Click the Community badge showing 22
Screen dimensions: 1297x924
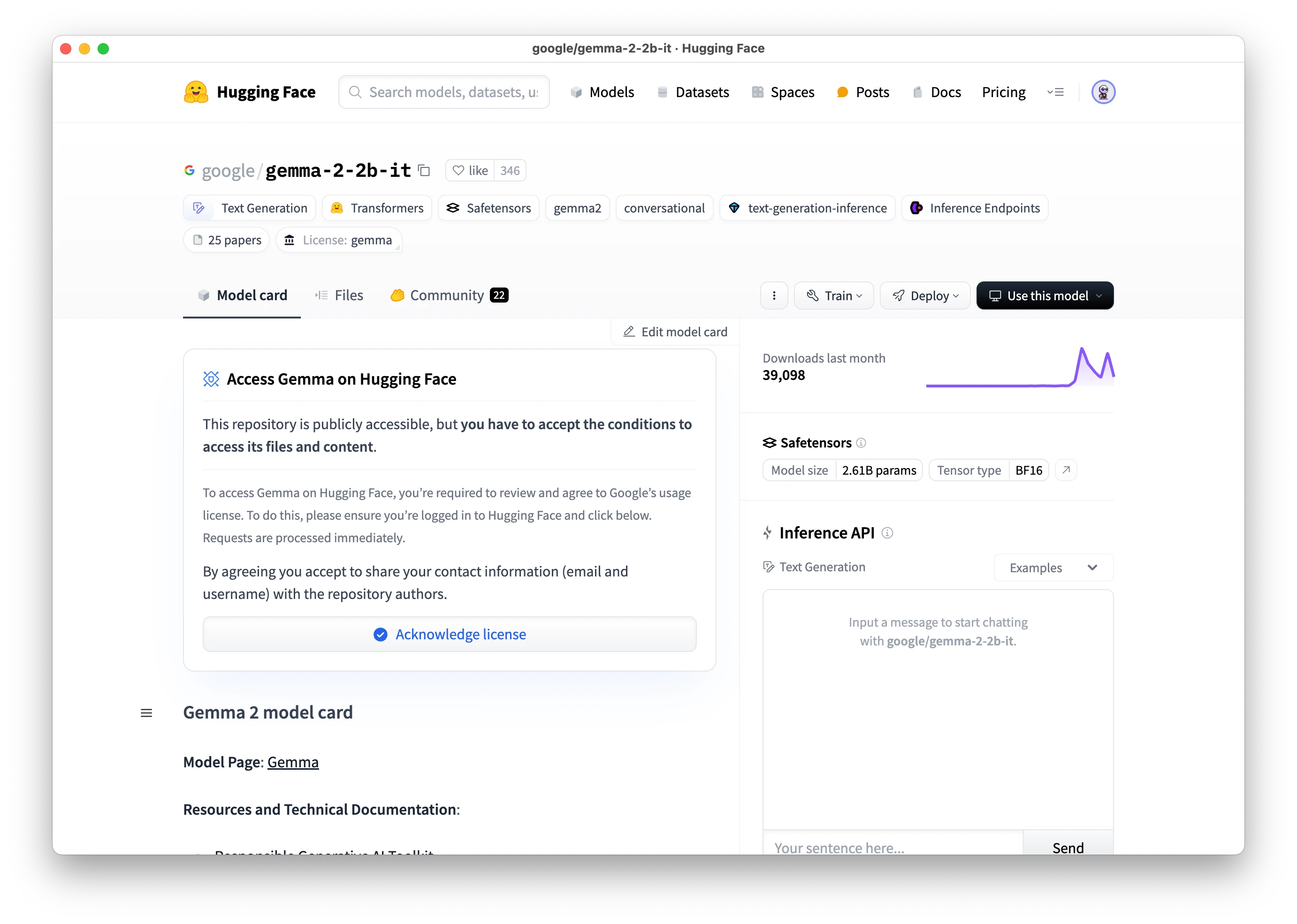click(x=499, y=295)
